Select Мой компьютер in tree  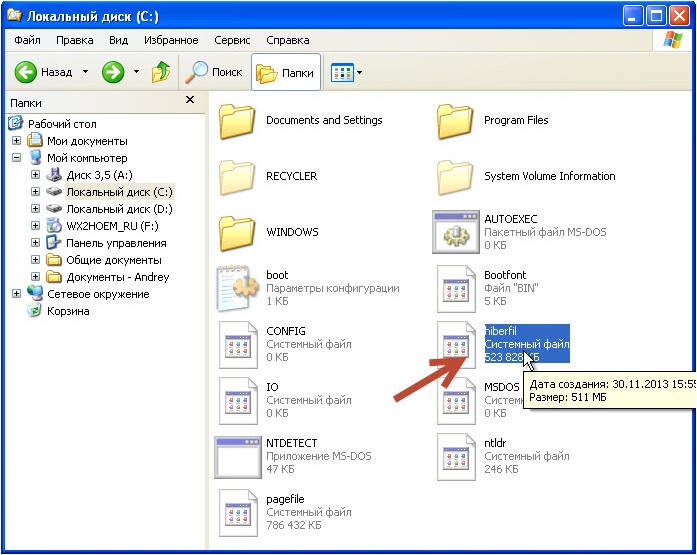pos(87,158)
